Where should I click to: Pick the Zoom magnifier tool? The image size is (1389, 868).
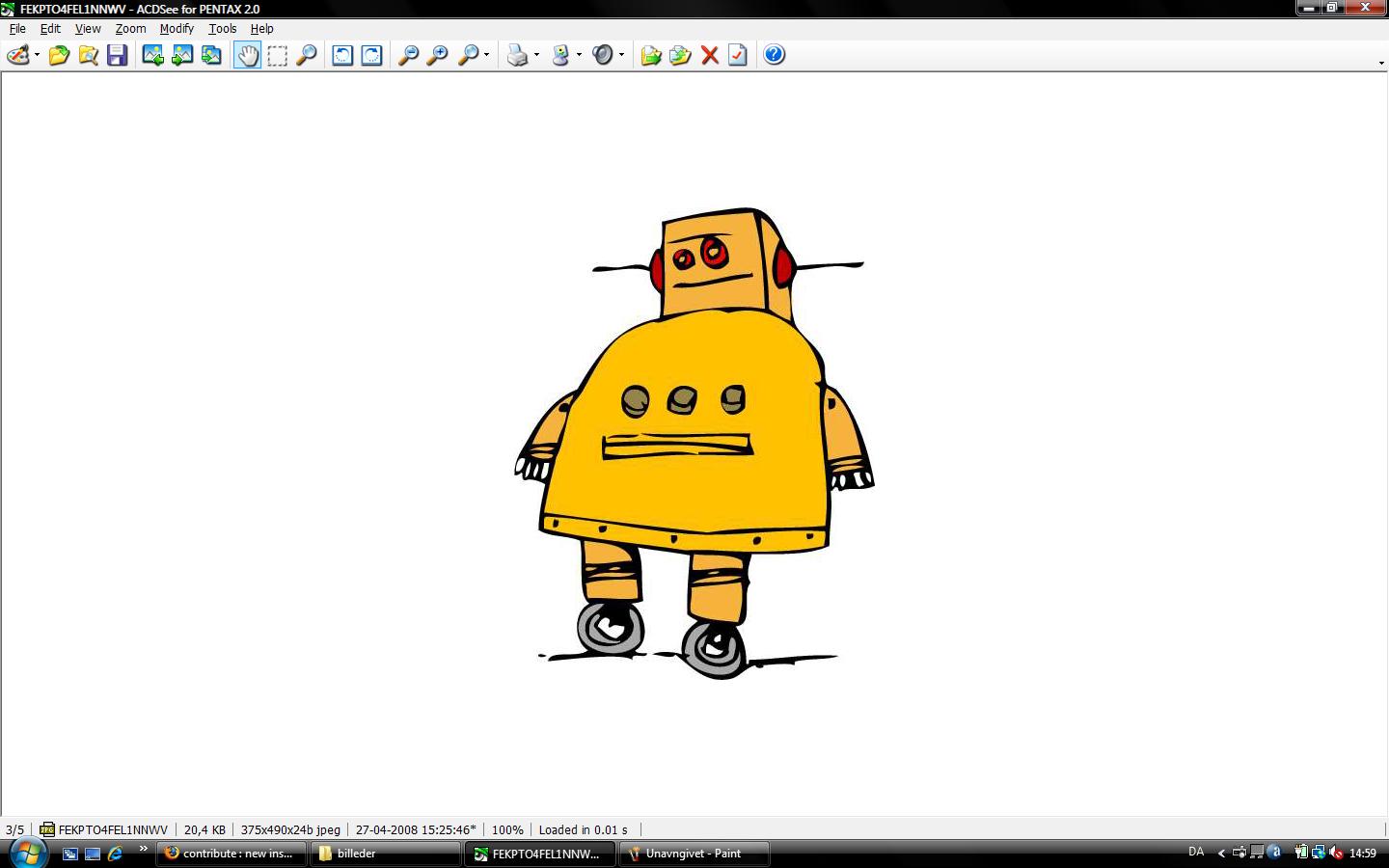307,55
